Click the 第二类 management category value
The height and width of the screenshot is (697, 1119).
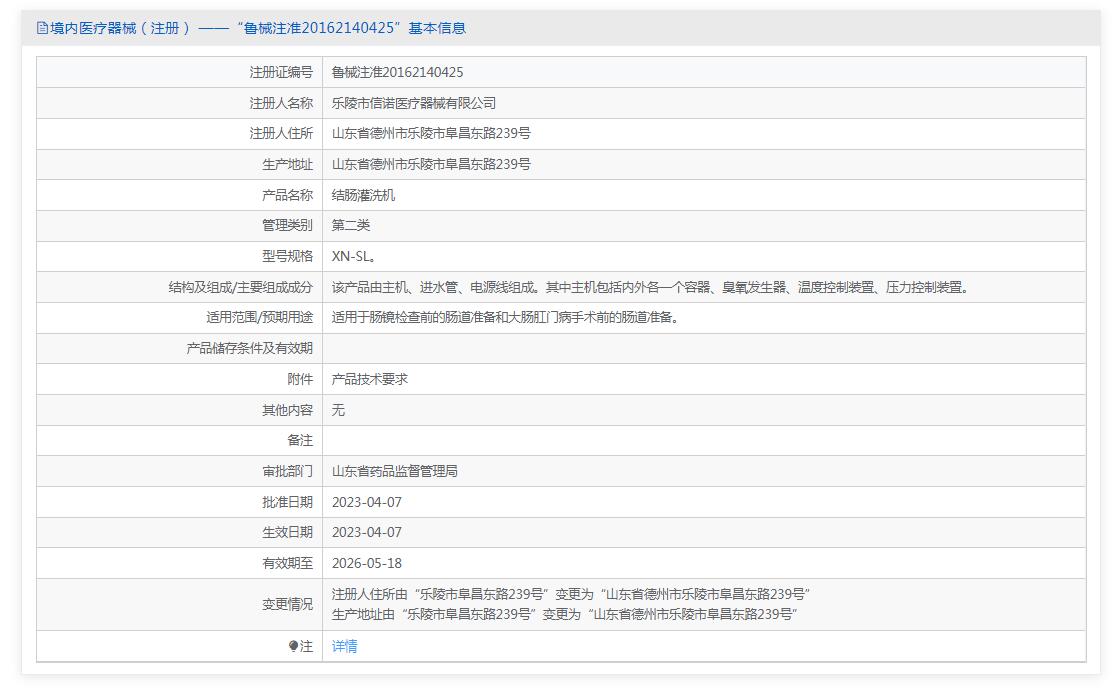pos(351,225)
